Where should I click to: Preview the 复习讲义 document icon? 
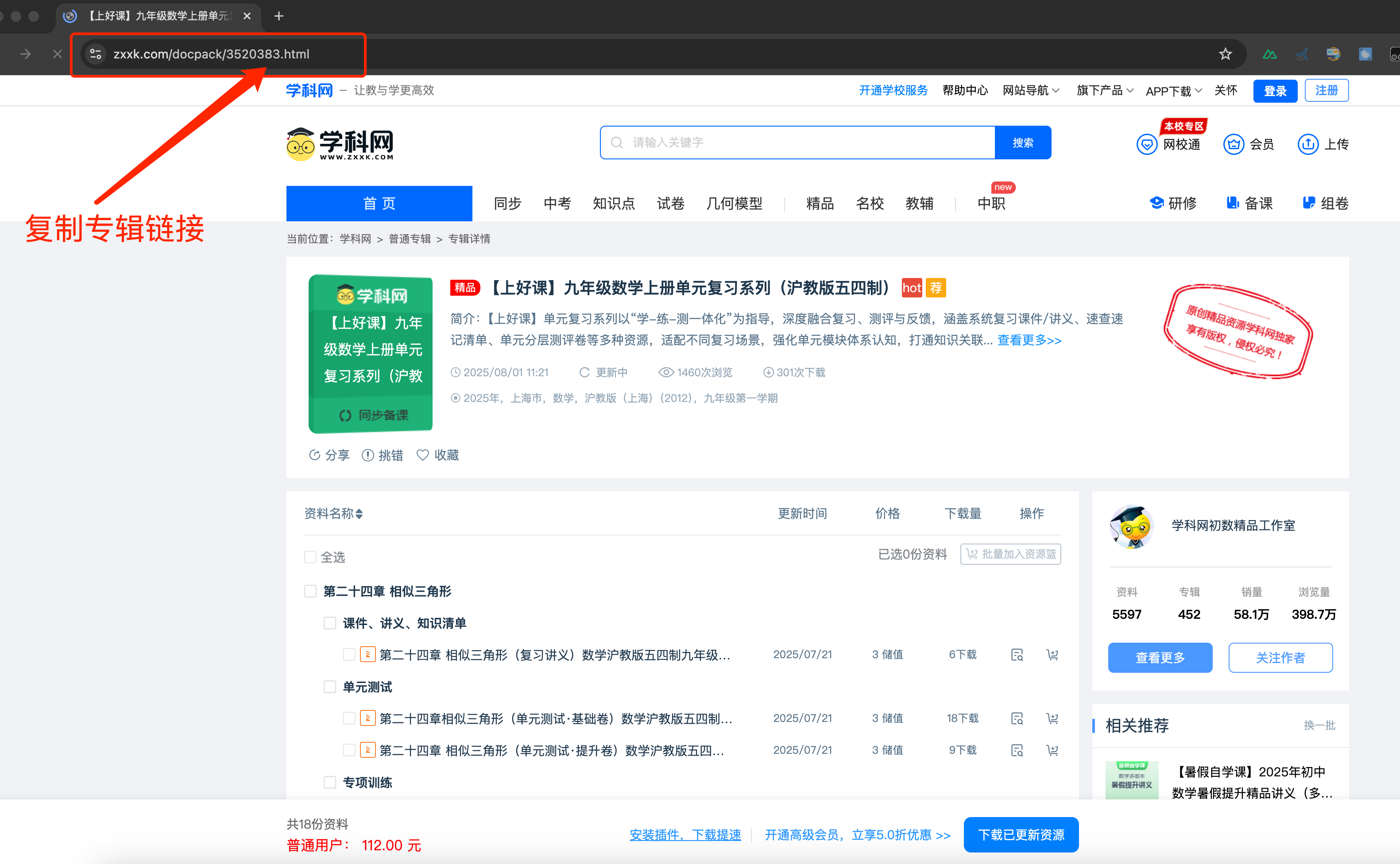[x=1017, y=655]
